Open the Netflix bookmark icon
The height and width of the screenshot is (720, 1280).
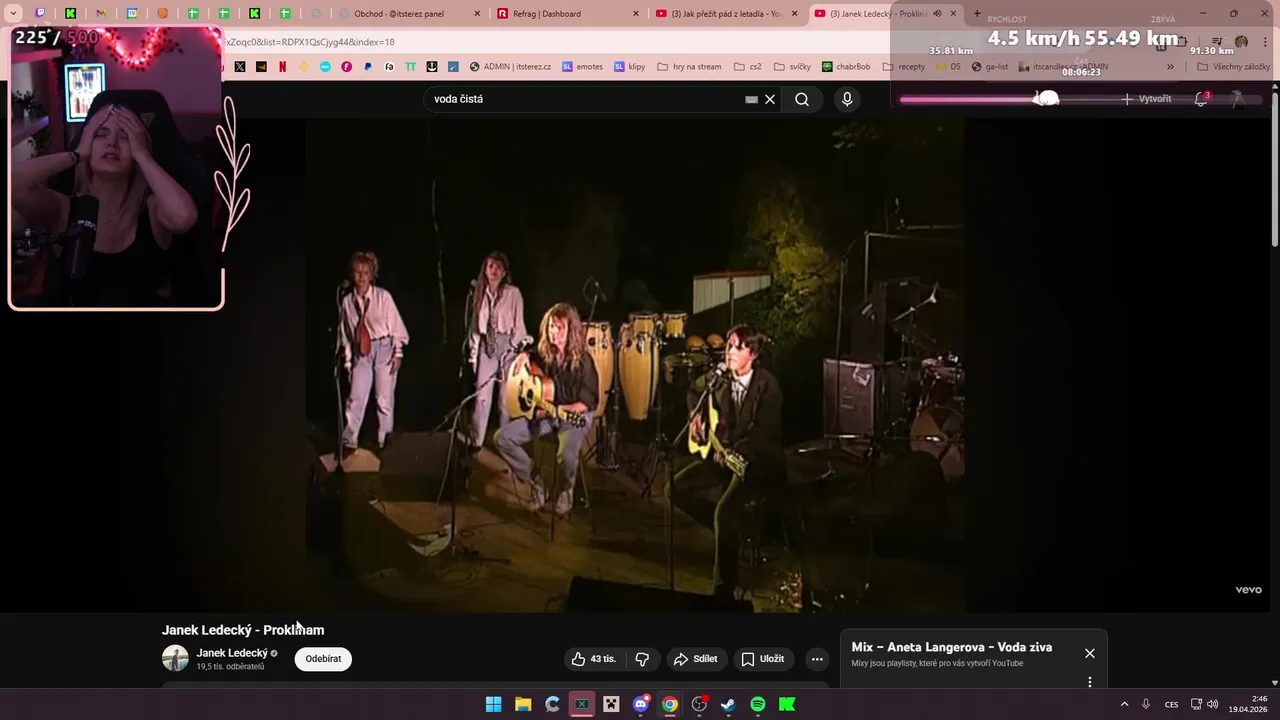(283, 67)
